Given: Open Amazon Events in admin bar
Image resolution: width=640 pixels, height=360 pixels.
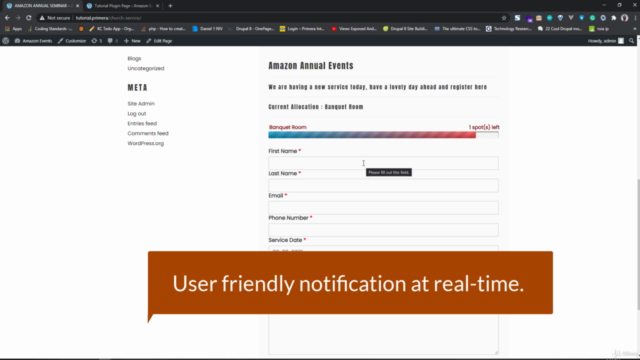Looking at the screenshot, I should [x=33, y=41].
